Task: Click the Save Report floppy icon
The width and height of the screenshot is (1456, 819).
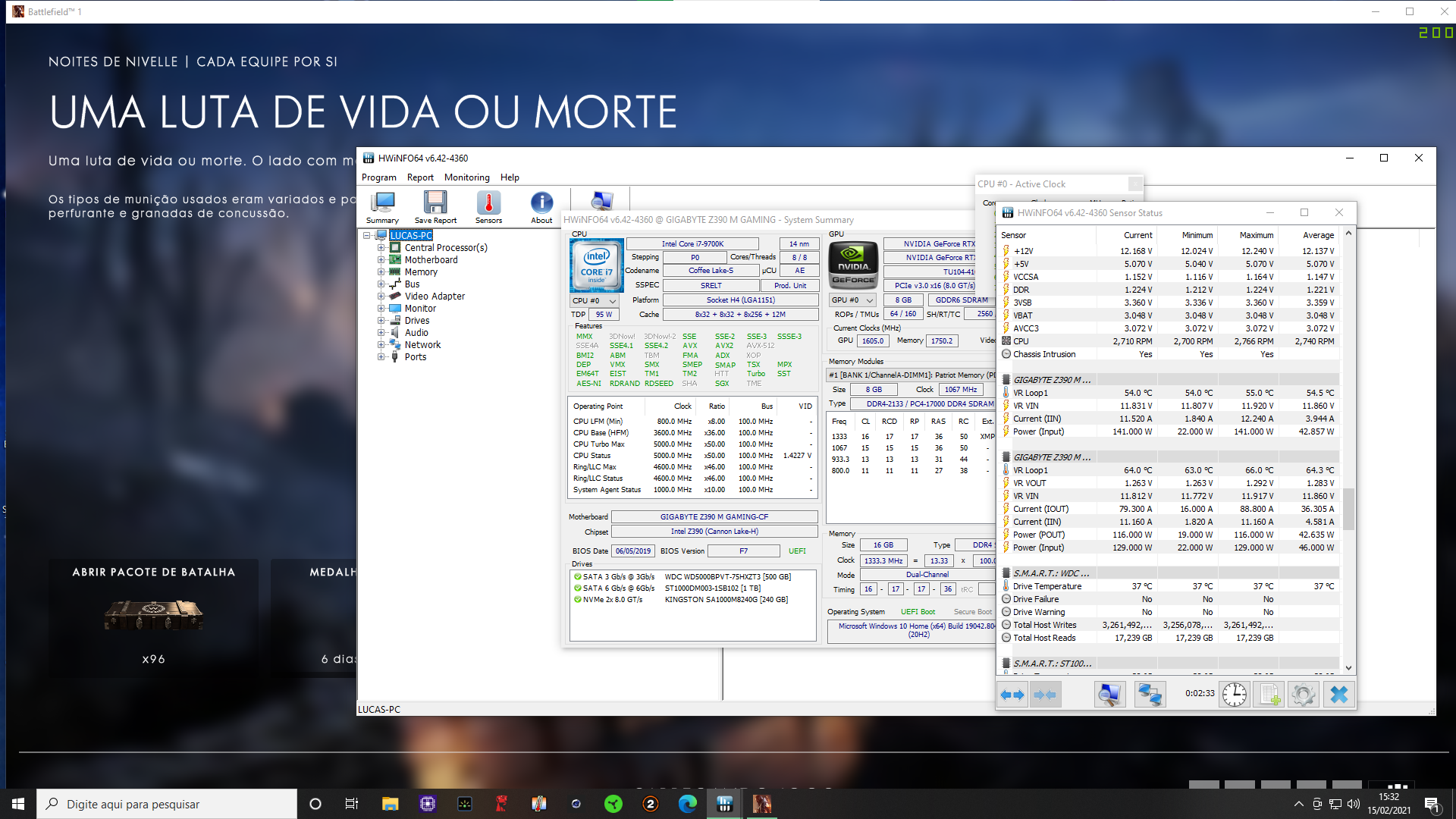Action: 435,206
